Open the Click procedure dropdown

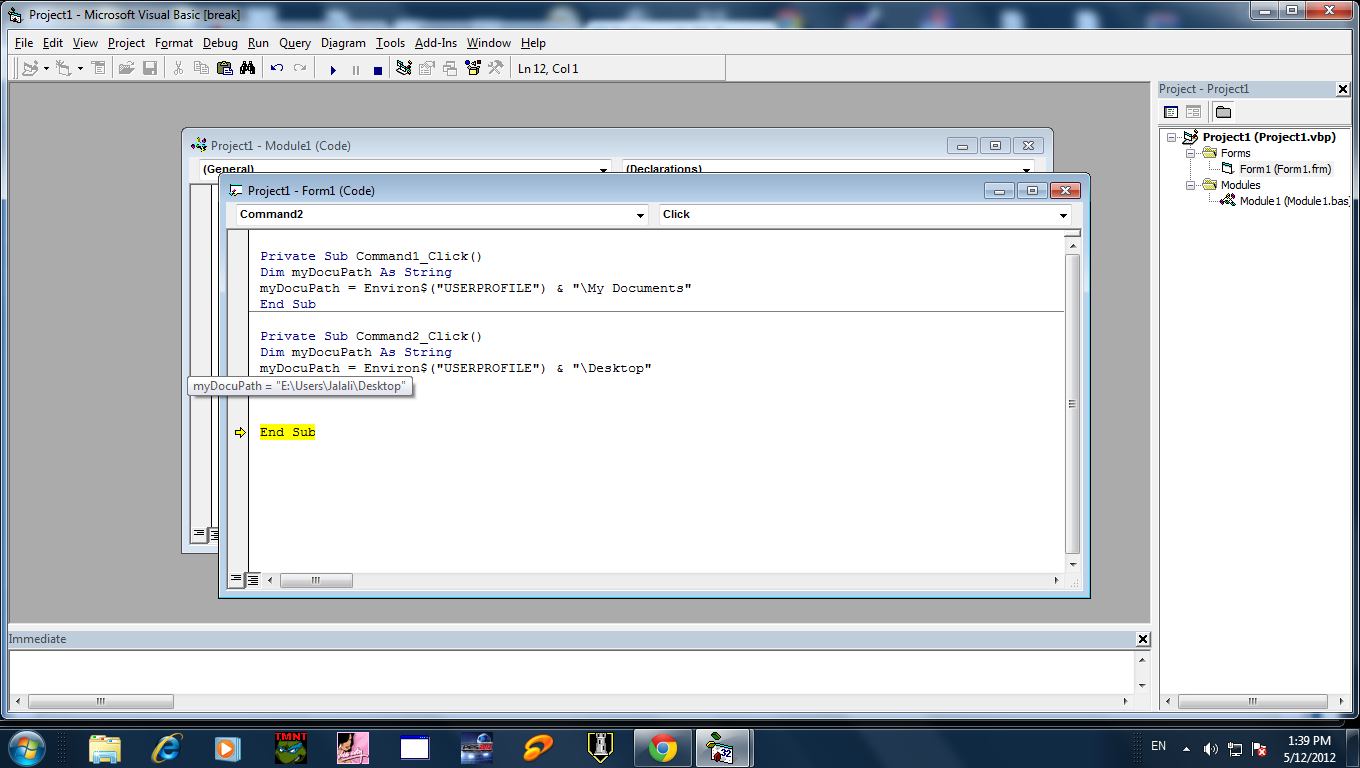pyautogui.click(x=1063, y=215)
